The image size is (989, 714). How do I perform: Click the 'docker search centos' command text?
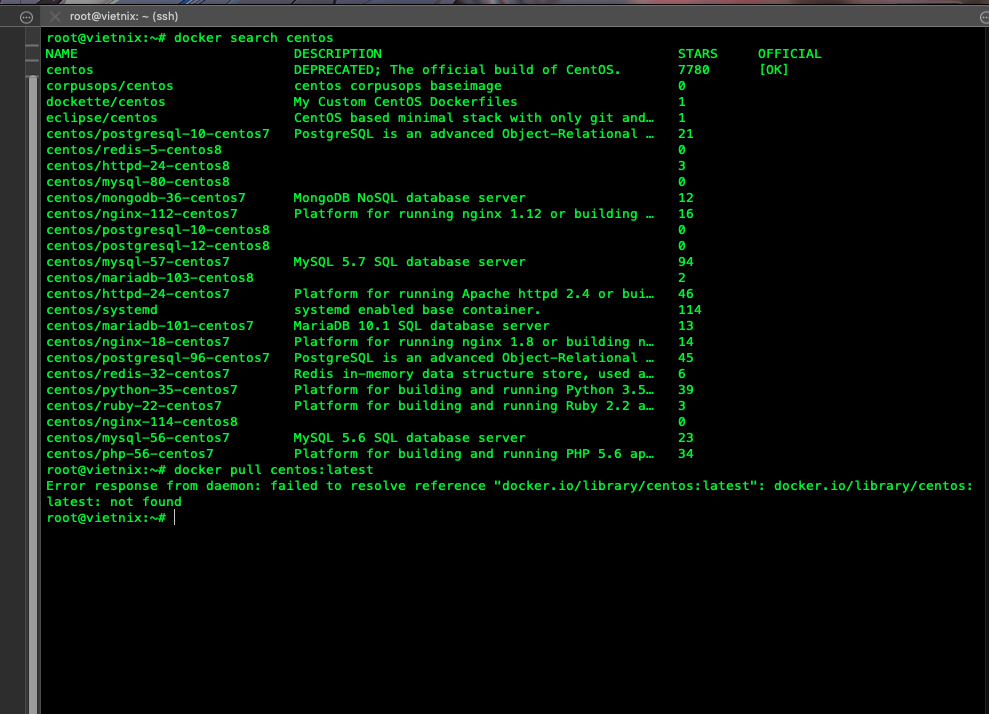254,38
